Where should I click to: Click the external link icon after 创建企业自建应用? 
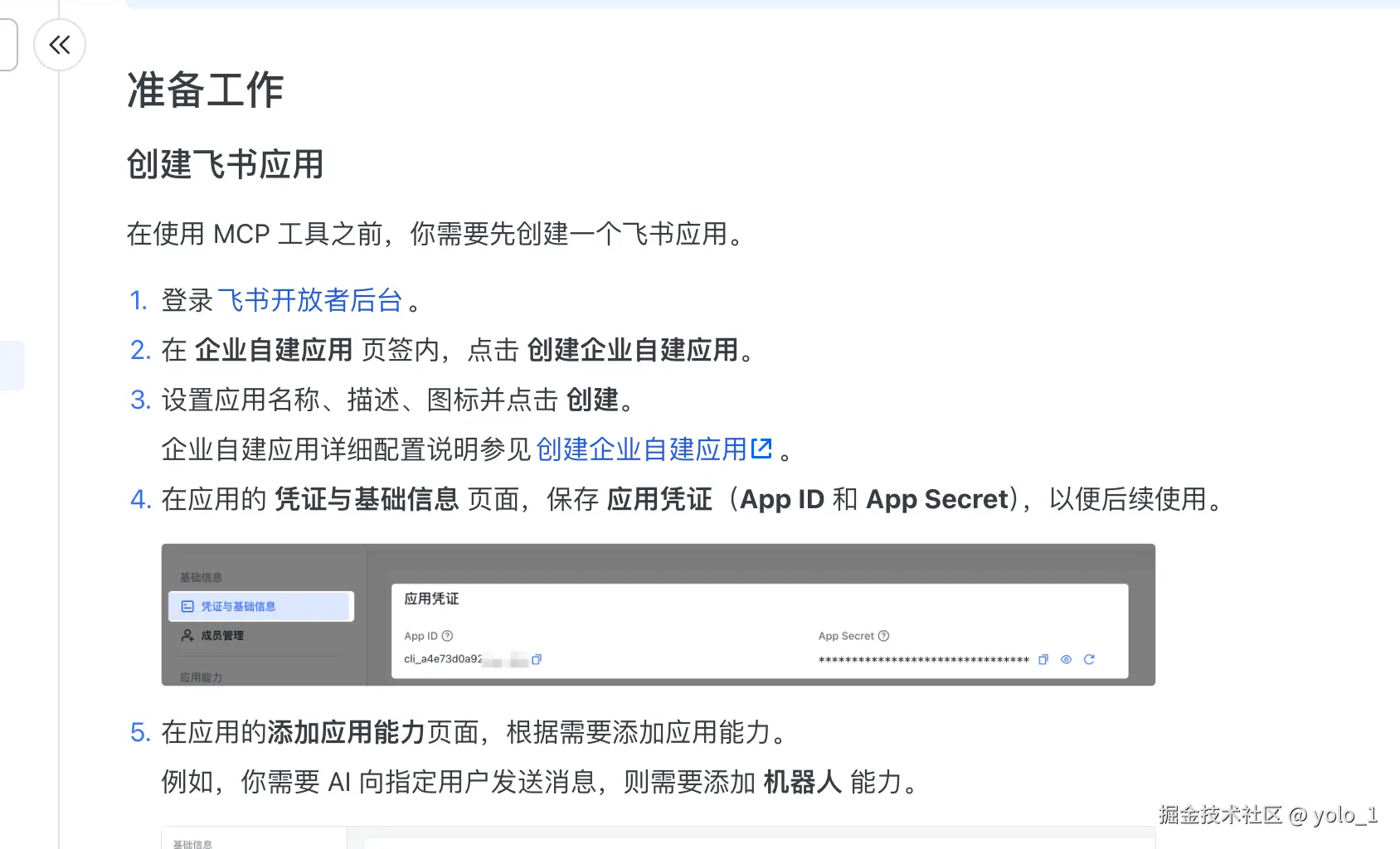point(762,448)
